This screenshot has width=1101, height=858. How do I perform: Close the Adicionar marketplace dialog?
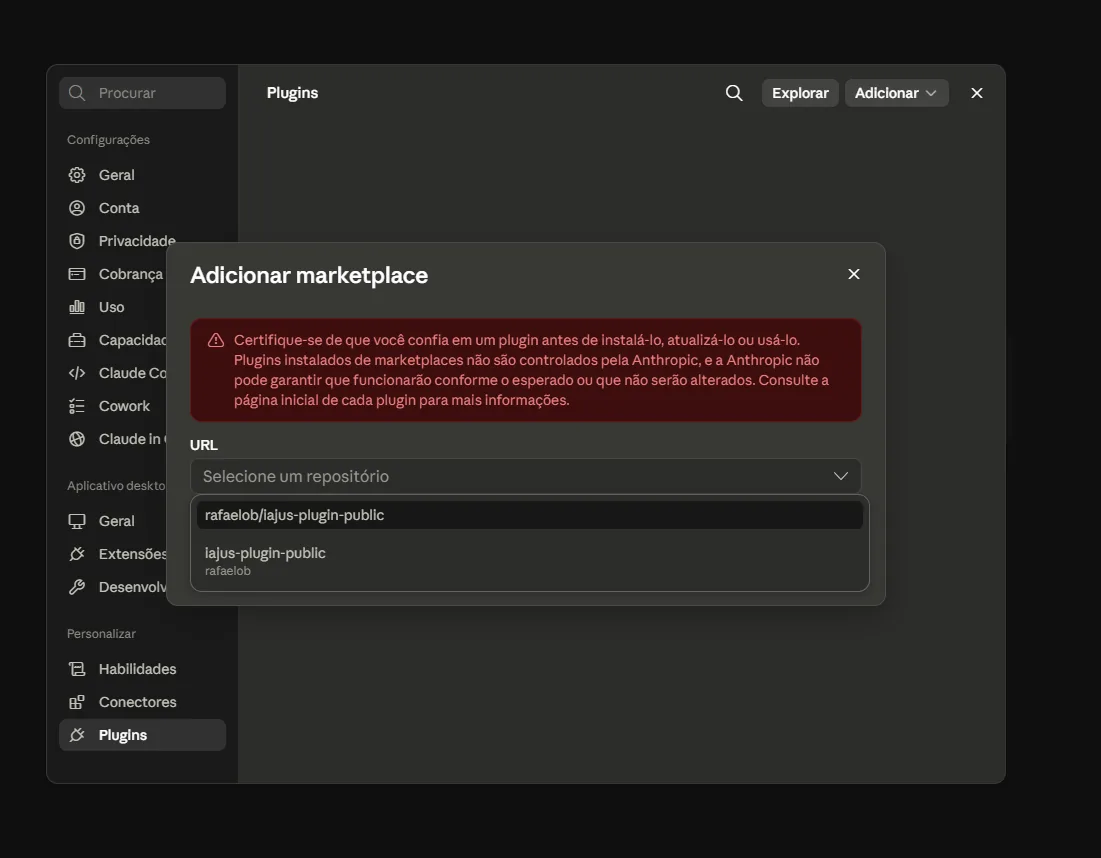point(854,274)
